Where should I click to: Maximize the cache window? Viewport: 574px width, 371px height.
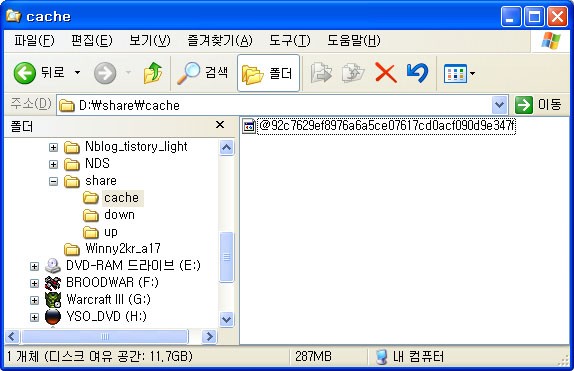[x=534, y=17]
